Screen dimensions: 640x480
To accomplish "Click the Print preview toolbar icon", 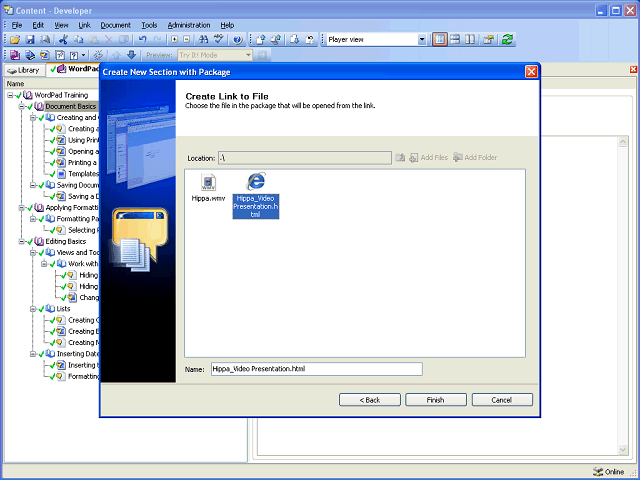I will coord(46,40).
